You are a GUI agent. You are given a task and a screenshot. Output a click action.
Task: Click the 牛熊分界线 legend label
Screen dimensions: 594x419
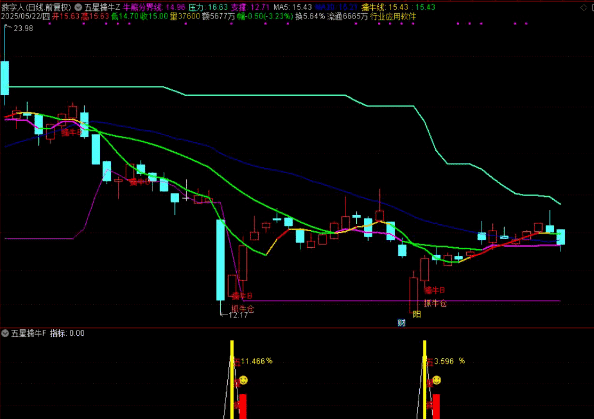[x=142, y=7]
